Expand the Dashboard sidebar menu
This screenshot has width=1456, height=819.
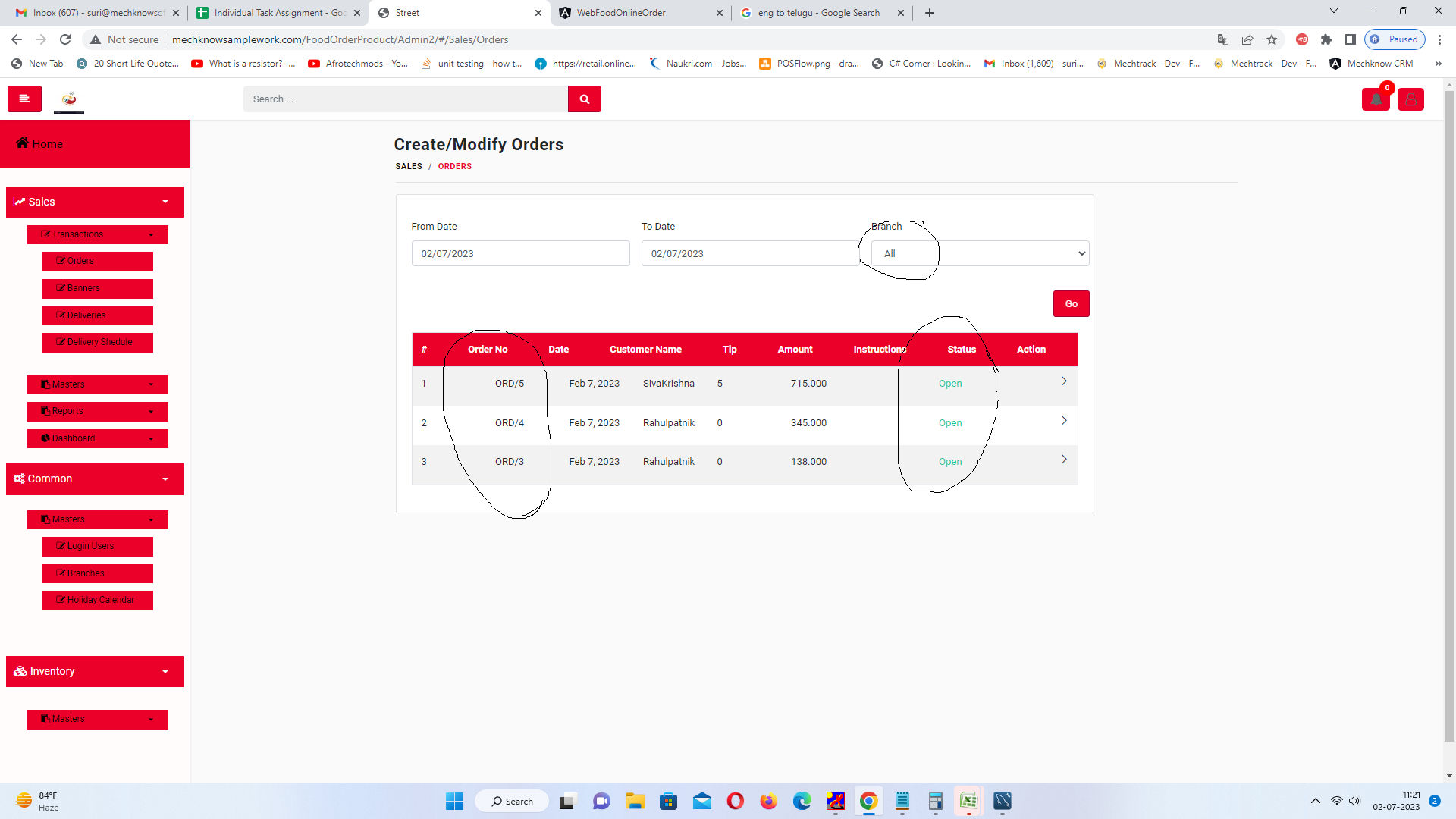[98, 438]
